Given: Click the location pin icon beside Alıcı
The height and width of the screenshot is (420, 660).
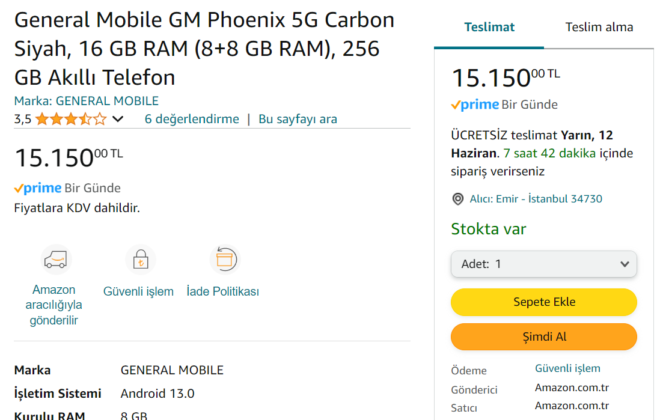Looking at the screenshot, I should tap(458, 199).
